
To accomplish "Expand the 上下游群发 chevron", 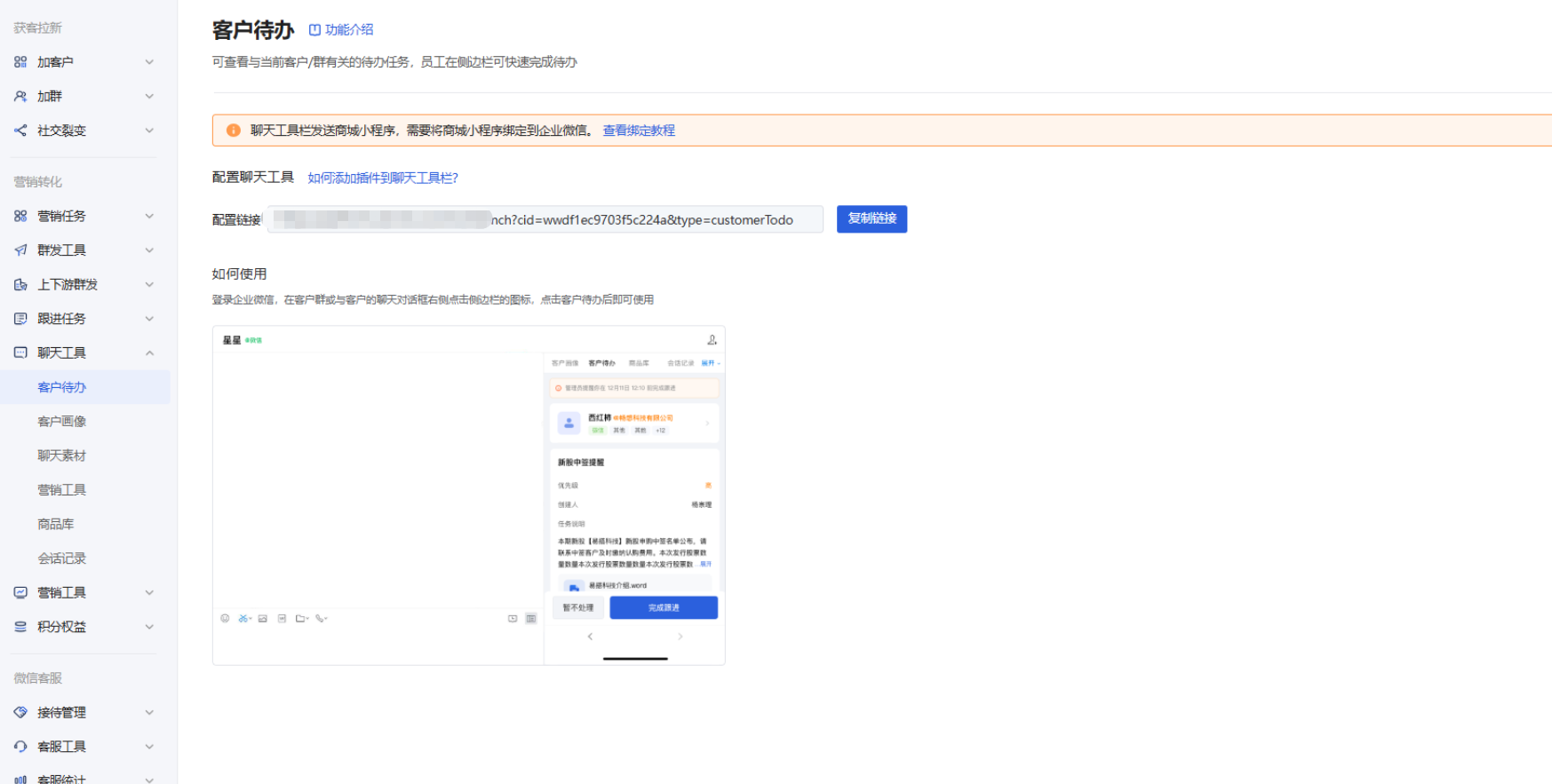I will pyautogui.click(x=149, y=284).
